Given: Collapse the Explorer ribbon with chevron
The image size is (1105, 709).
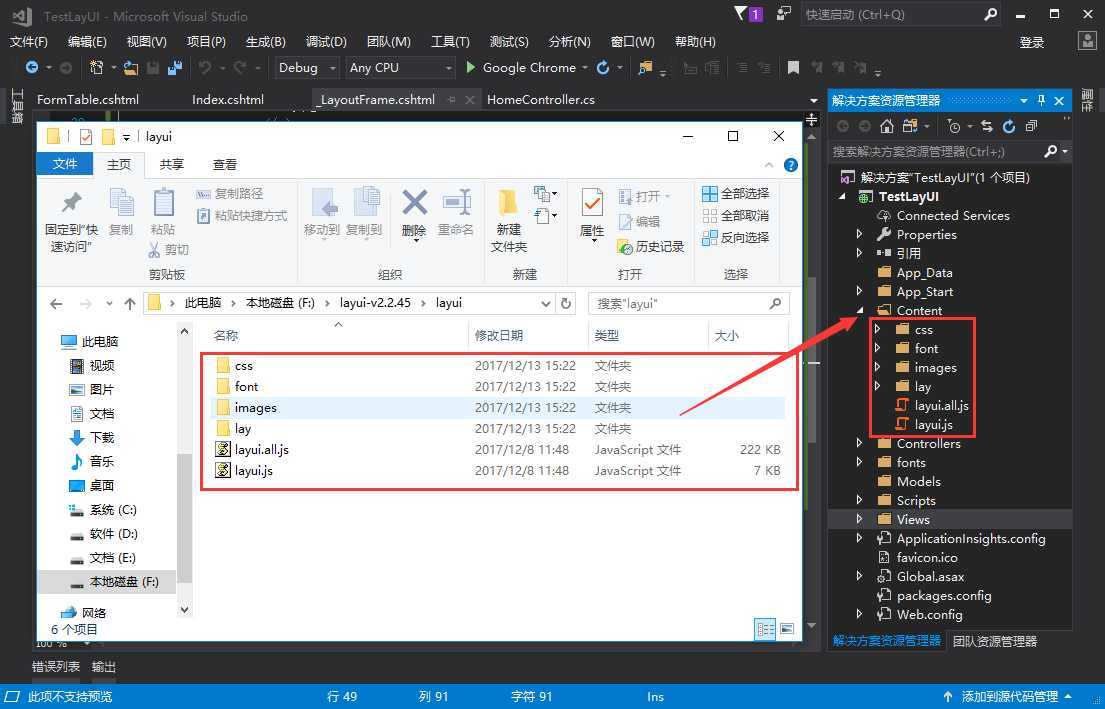Looking at the screenshot, I should point(769,165).
